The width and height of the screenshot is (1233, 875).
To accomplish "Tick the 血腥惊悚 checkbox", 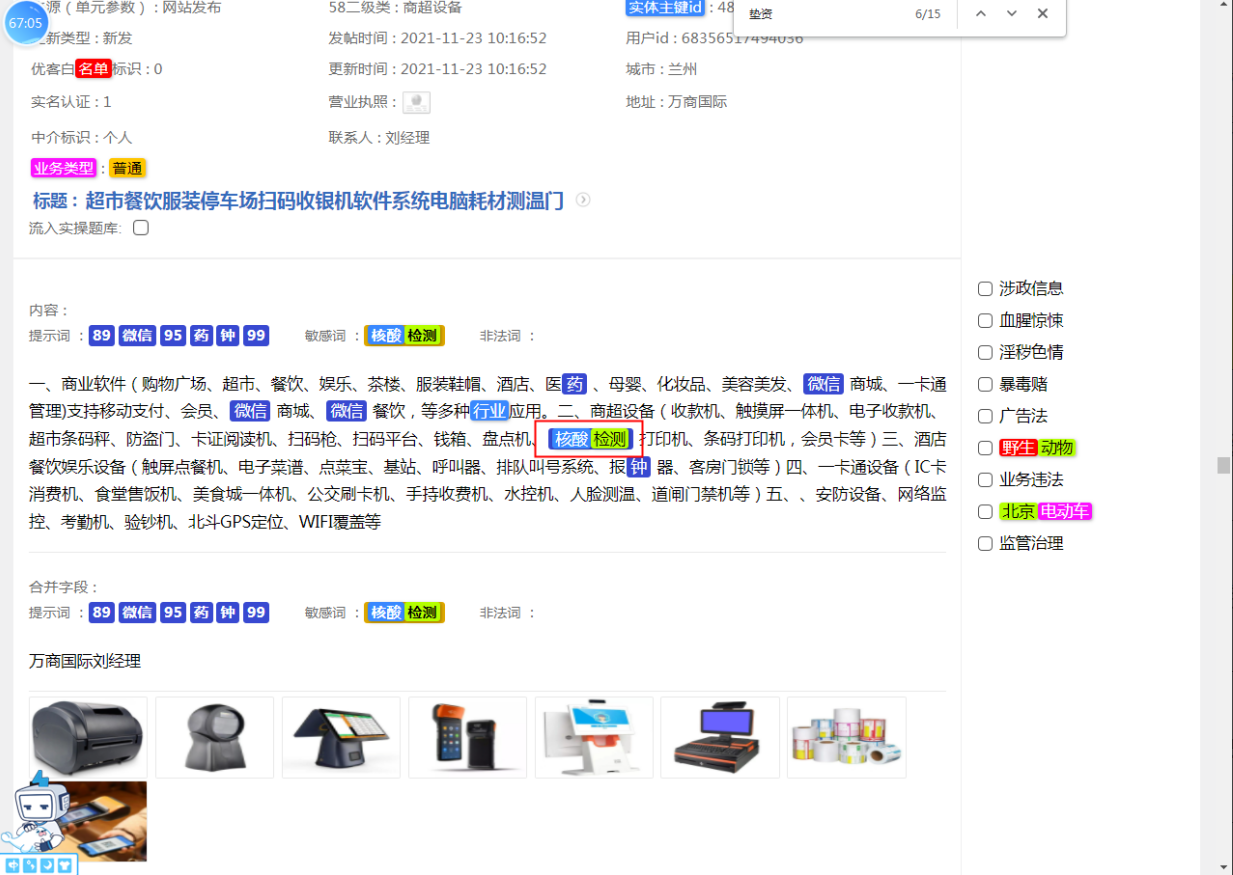I will point(985,321).
